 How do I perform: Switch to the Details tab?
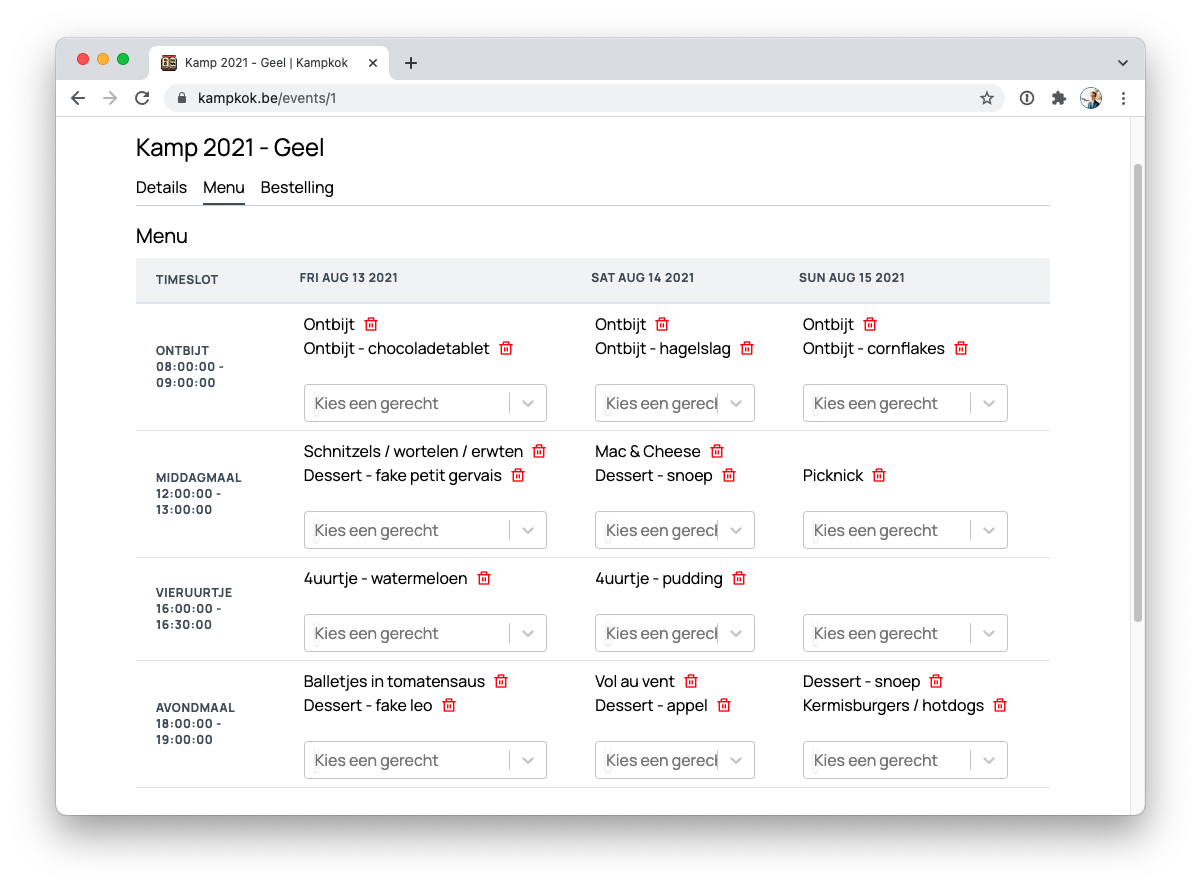[x=161, y=188]
